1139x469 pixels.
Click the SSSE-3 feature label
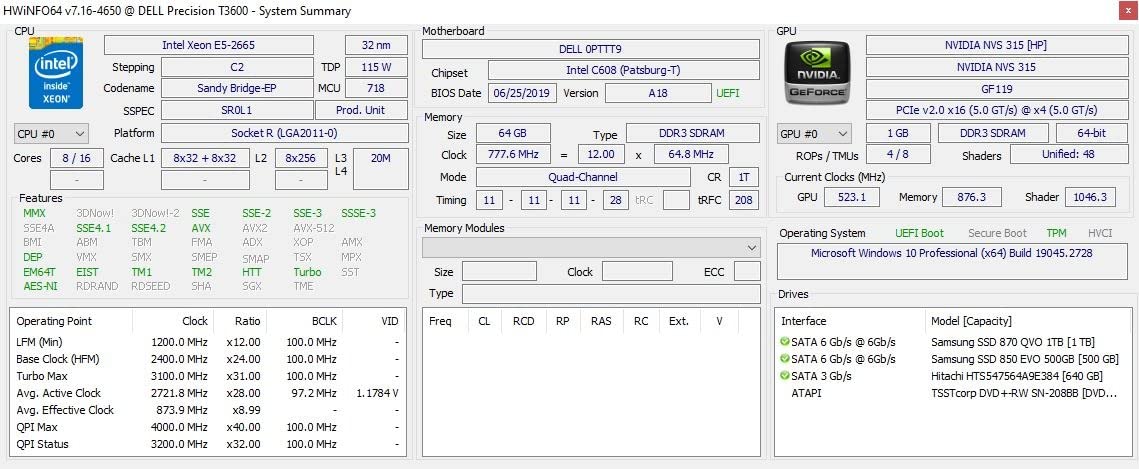pos(359,213)
